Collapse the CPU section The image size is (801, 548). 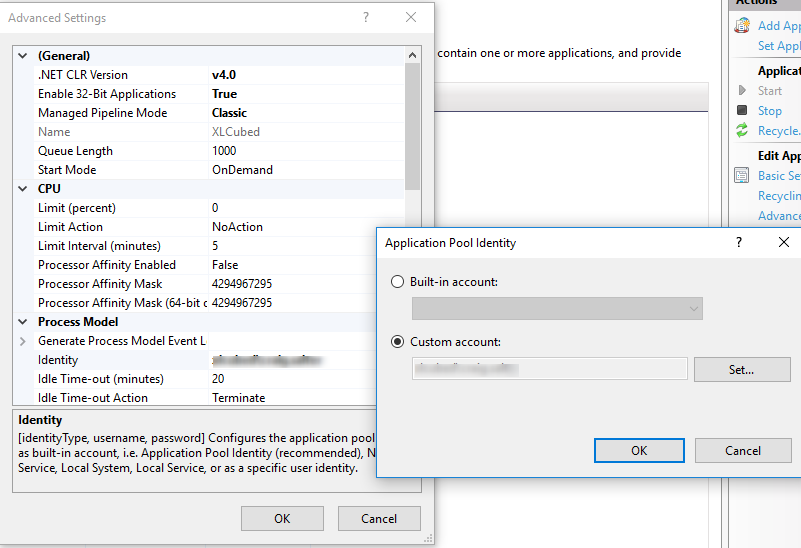(x=24, y=188)
